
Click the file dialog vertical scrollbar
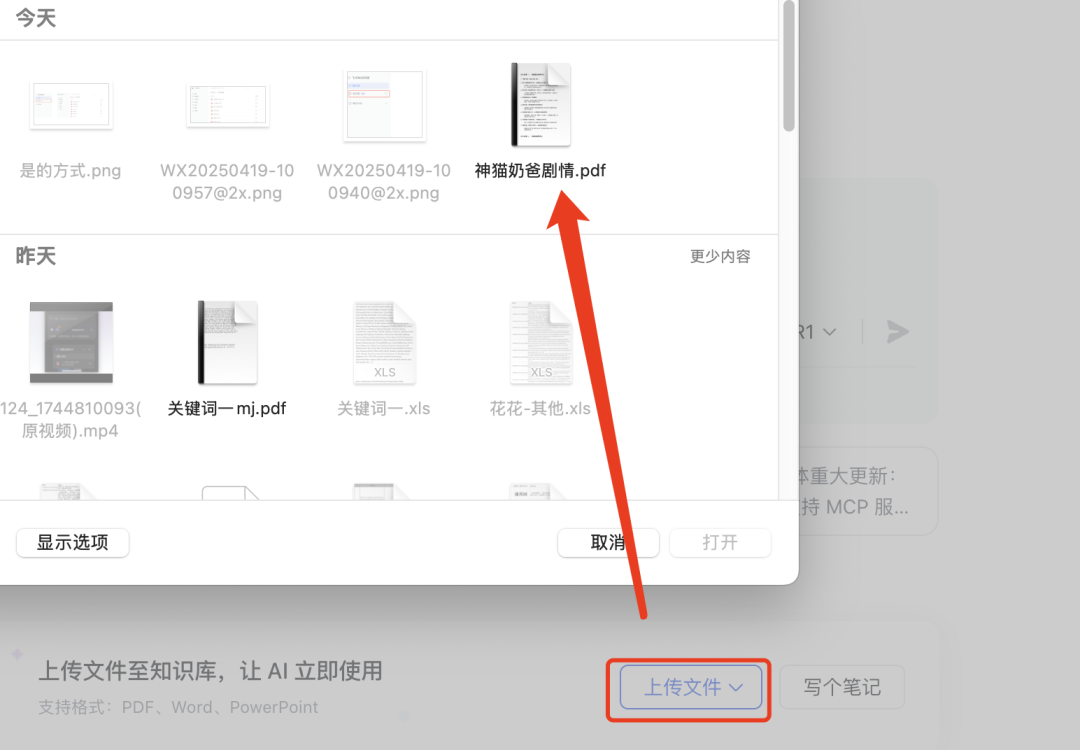(788, 65)
